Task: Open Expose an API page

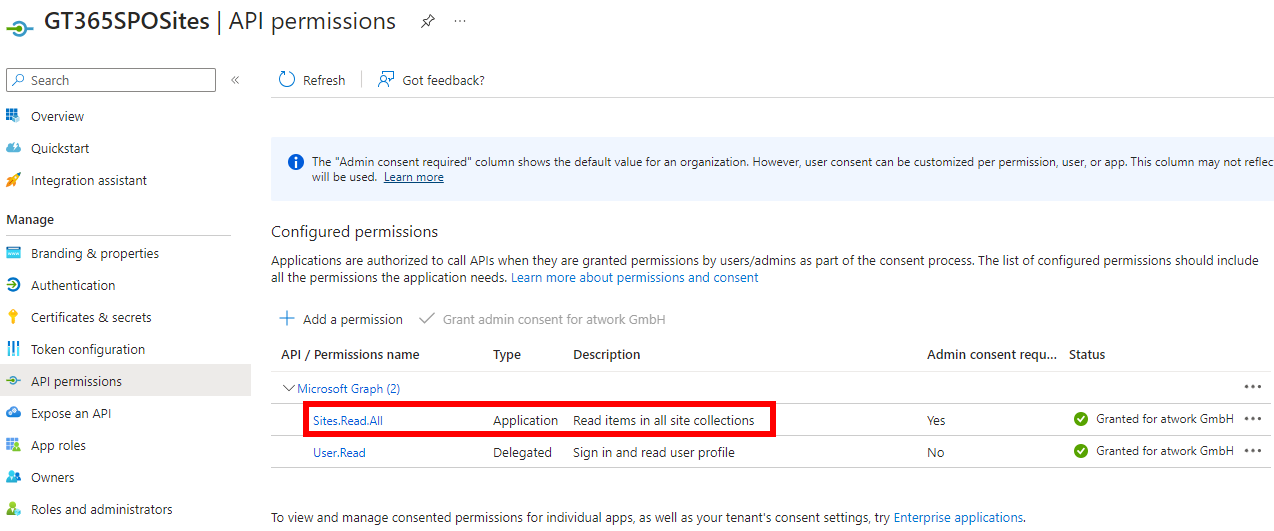Action: pyautogui.click(x=71, y=413)
